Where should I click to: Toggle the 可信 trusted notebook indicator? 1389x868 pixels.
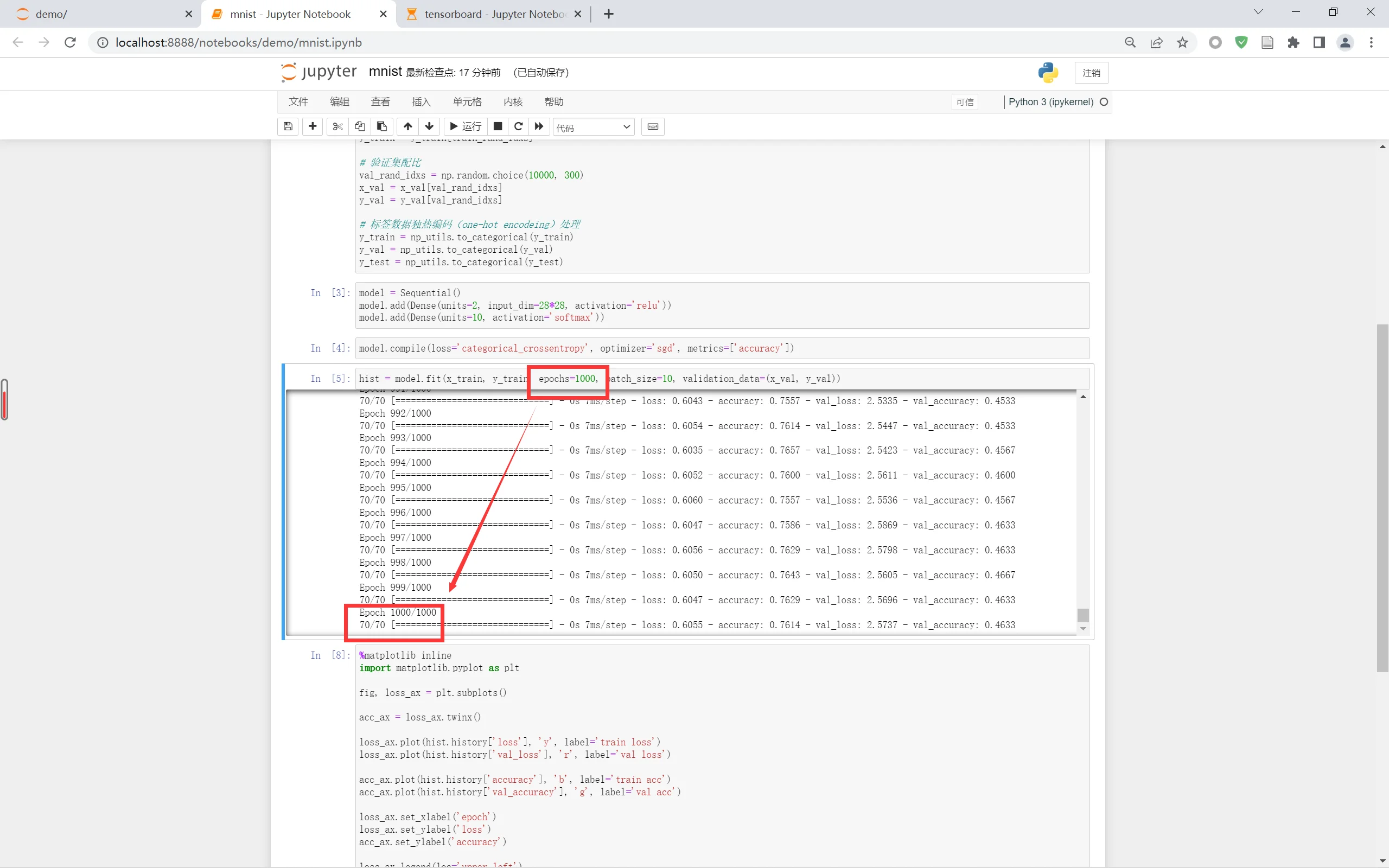tap(964, 102)
